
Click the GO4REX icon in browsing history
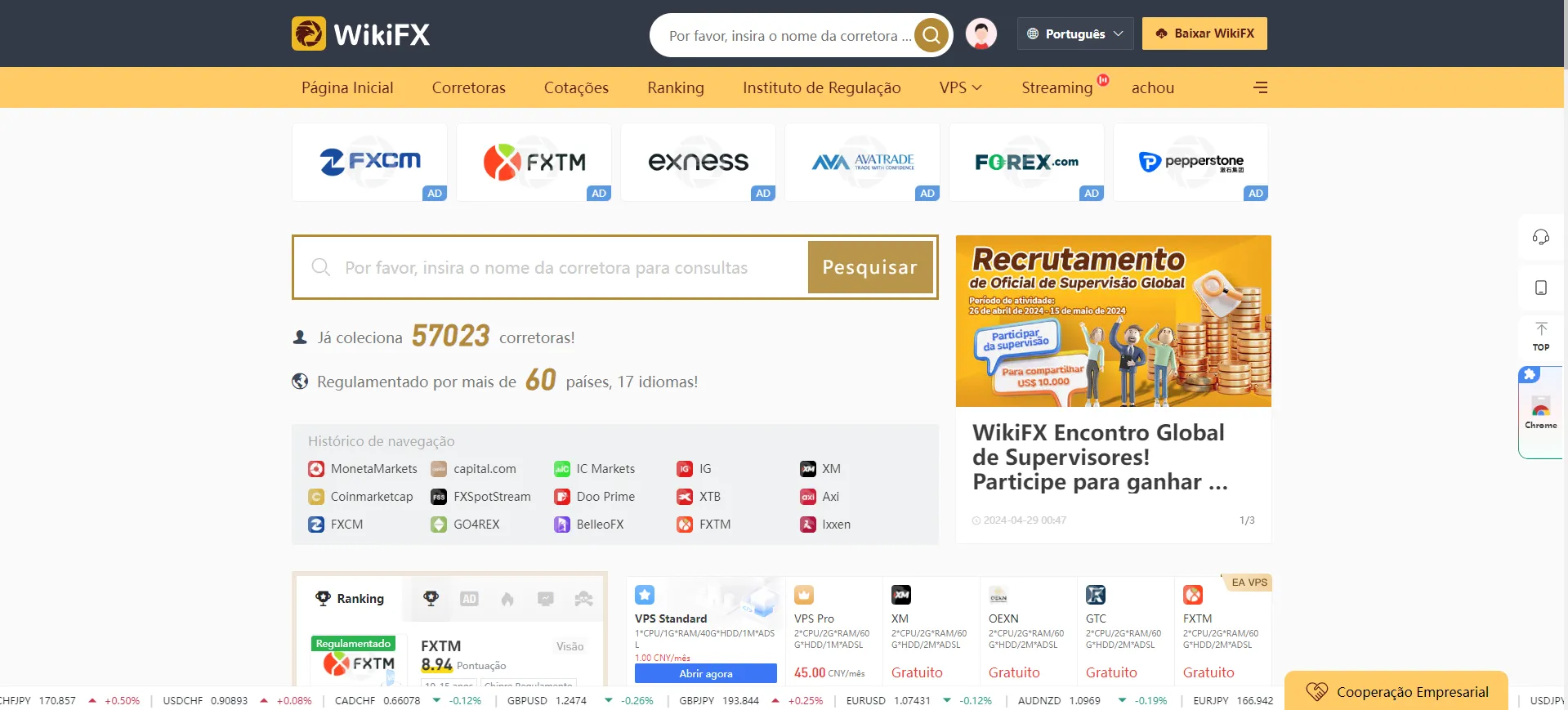pyautogui.click(x=439, y=525)
